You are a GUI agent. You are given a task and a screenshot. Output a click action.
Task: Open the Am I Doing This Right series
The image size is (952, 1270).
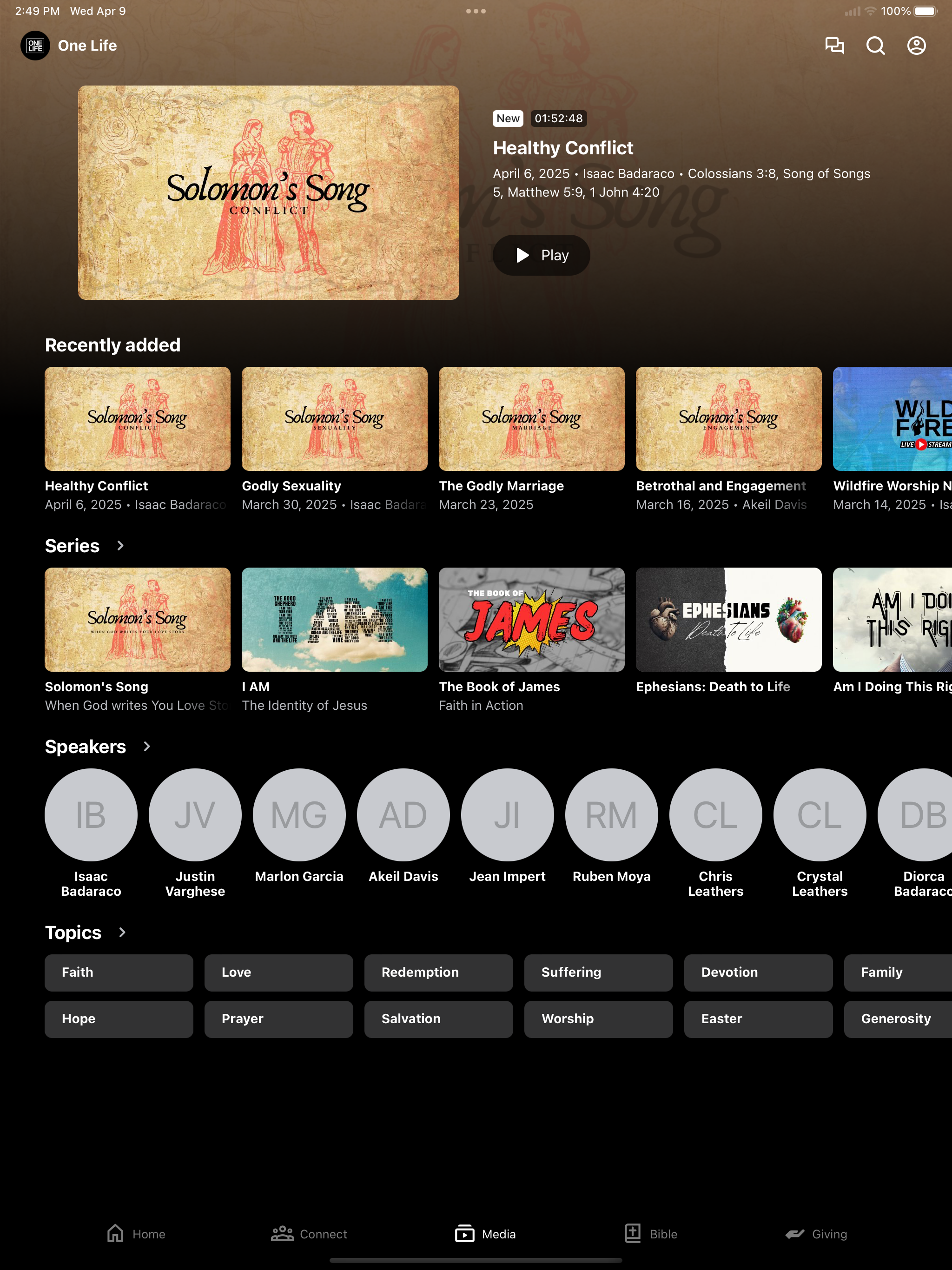click(x=892, y=620)
